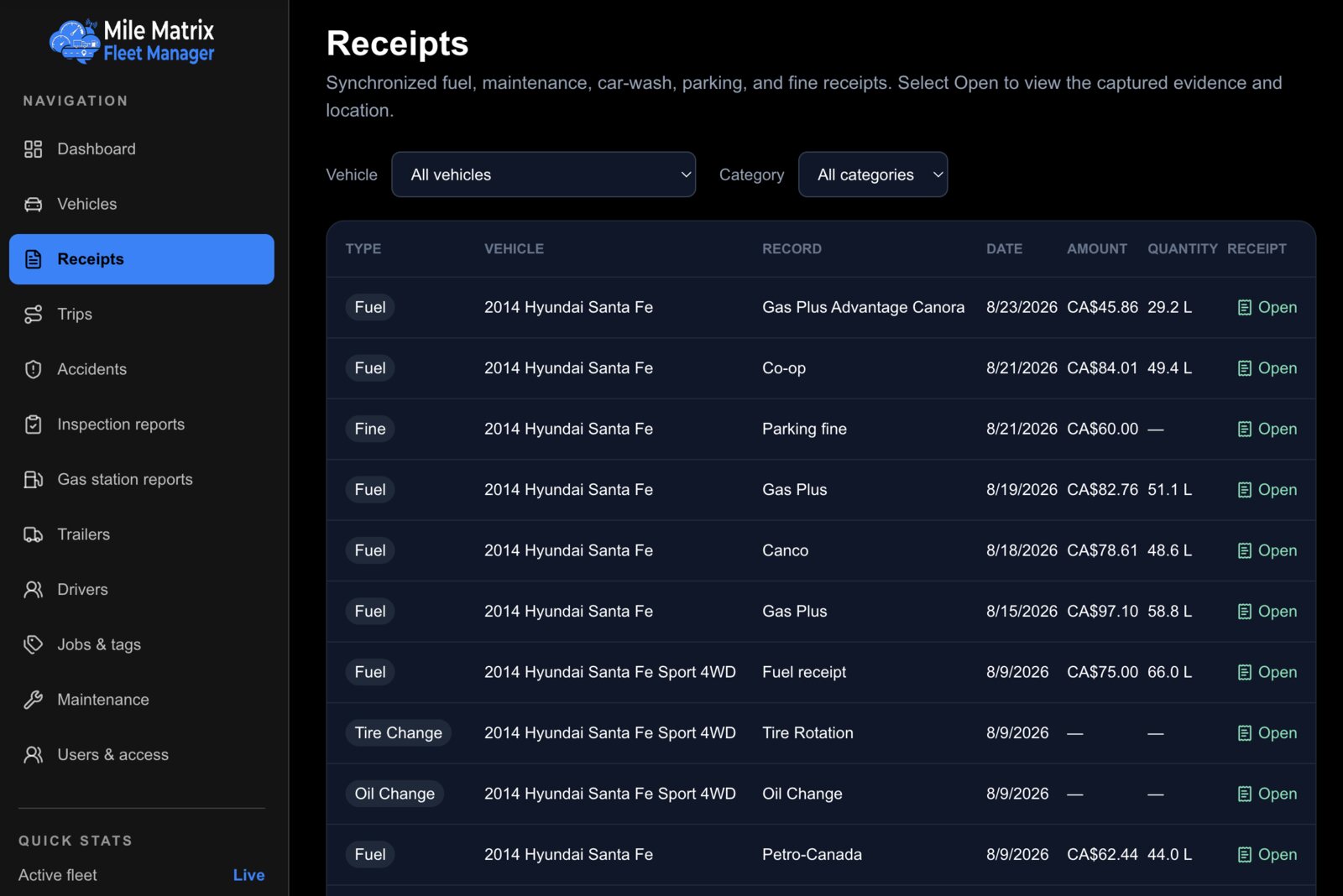Click receipt icon in the Petro-Canada row
The height and width of the screenshot is (896, 1343).
(1245, 855)
